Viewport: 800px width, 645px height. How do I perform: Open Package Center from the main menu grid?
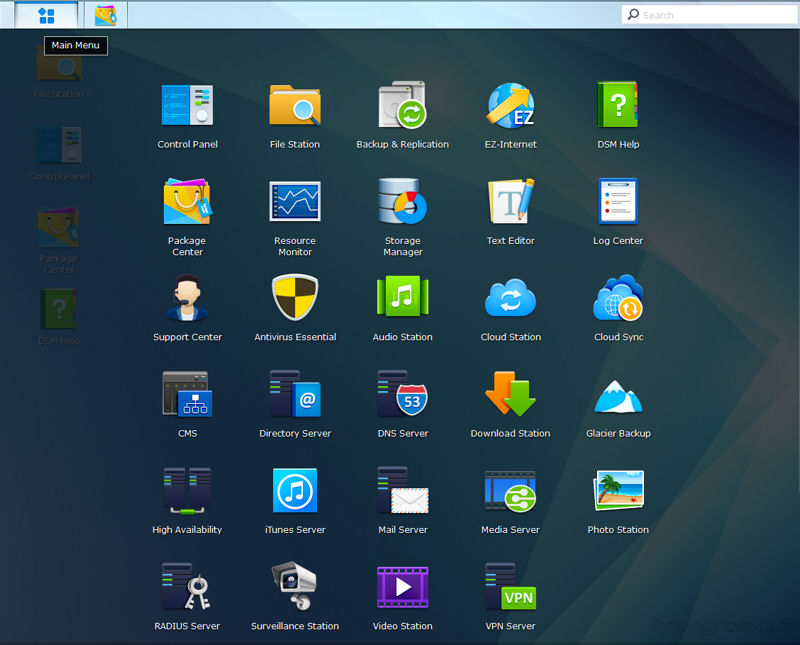pyautogui.click(x=187, y=217)
